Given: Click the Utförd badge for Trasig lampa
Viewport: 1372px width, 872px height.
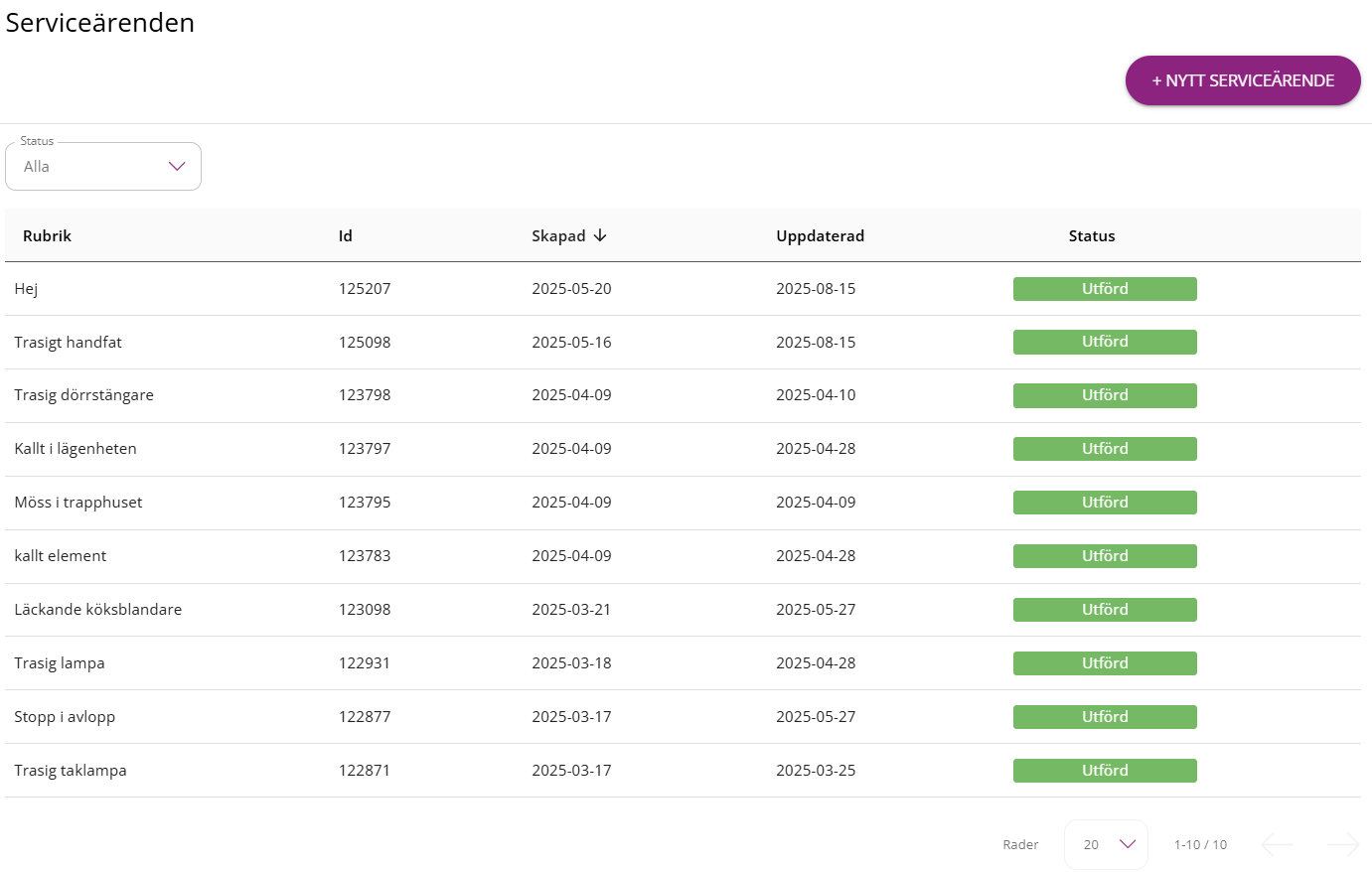Looking at the screenshot, I should point(1105,663).
